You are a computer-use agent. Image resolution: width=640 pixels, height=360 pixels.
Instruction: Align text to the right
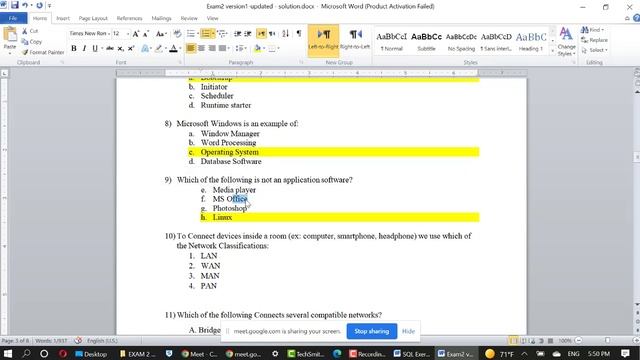[212, 48]
